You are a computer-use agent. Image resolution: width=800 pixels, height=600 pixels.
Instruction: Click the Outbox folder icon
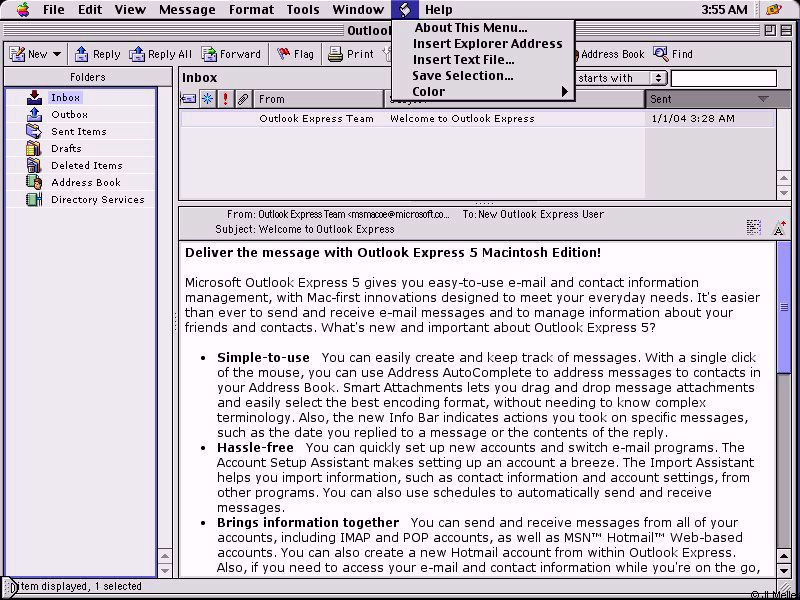[x=34, y=114]
